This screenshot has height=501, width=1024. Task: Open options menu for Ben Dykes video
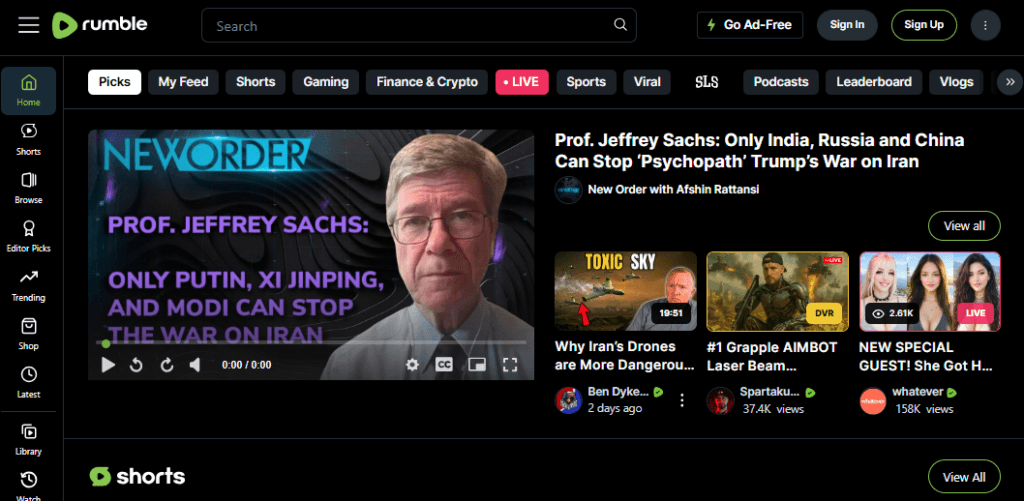click(682, 400)
